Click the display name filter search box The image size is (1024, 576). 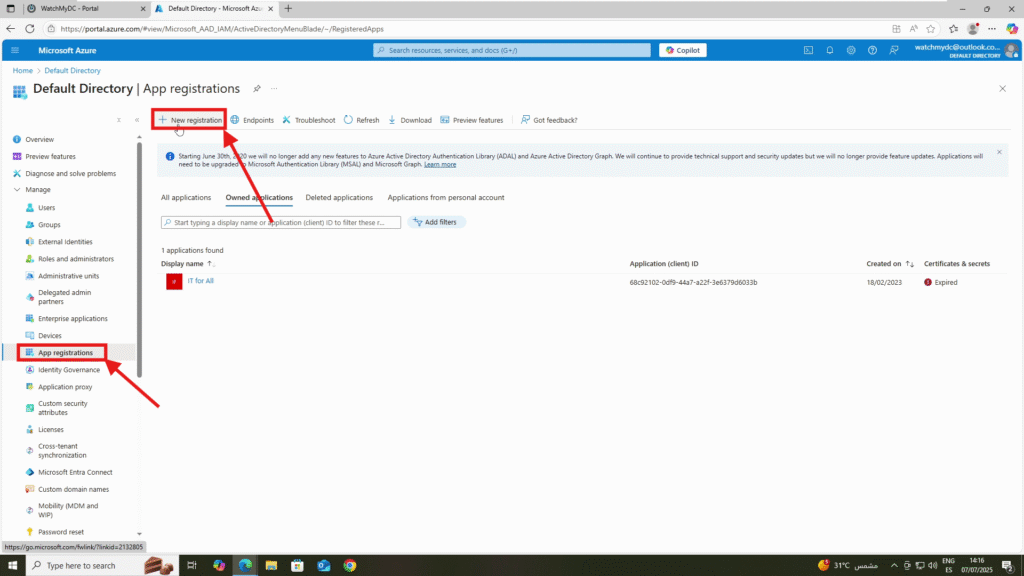point(281,223)
